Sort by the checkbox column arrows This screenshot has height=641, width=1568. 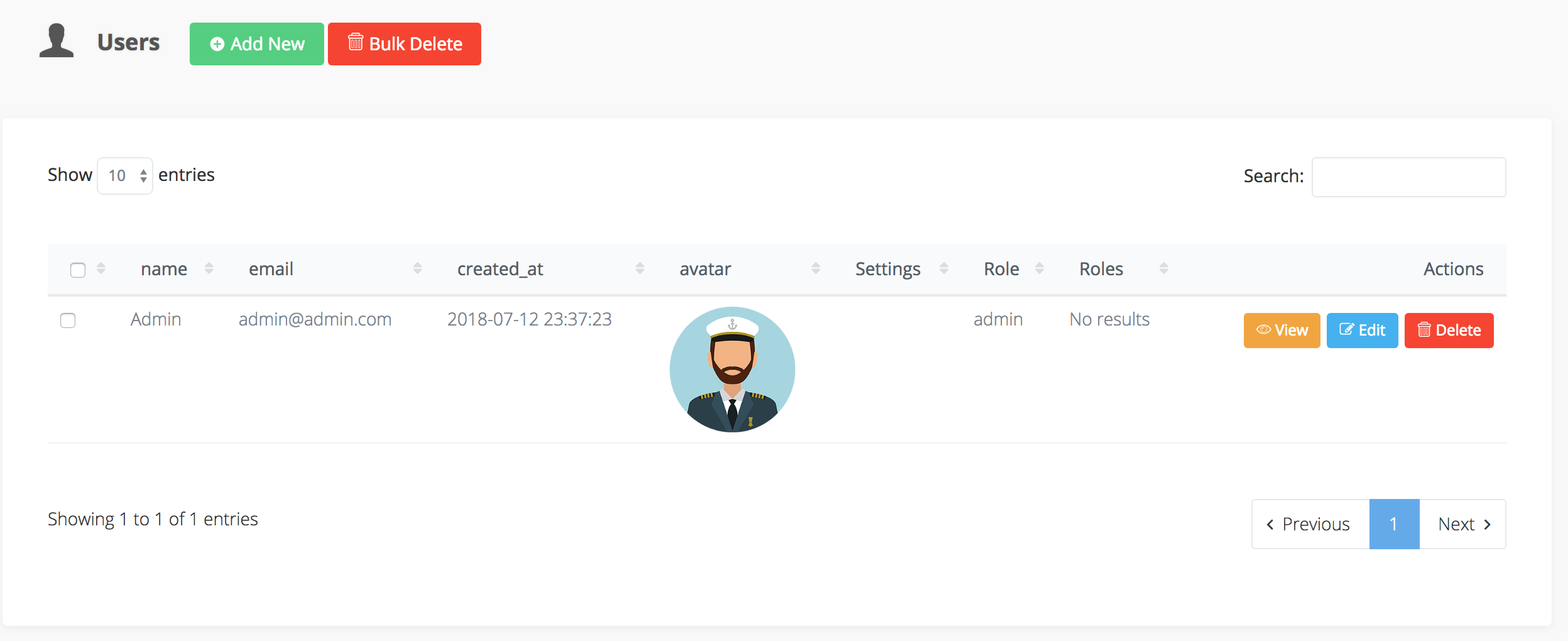click(101, 269)
